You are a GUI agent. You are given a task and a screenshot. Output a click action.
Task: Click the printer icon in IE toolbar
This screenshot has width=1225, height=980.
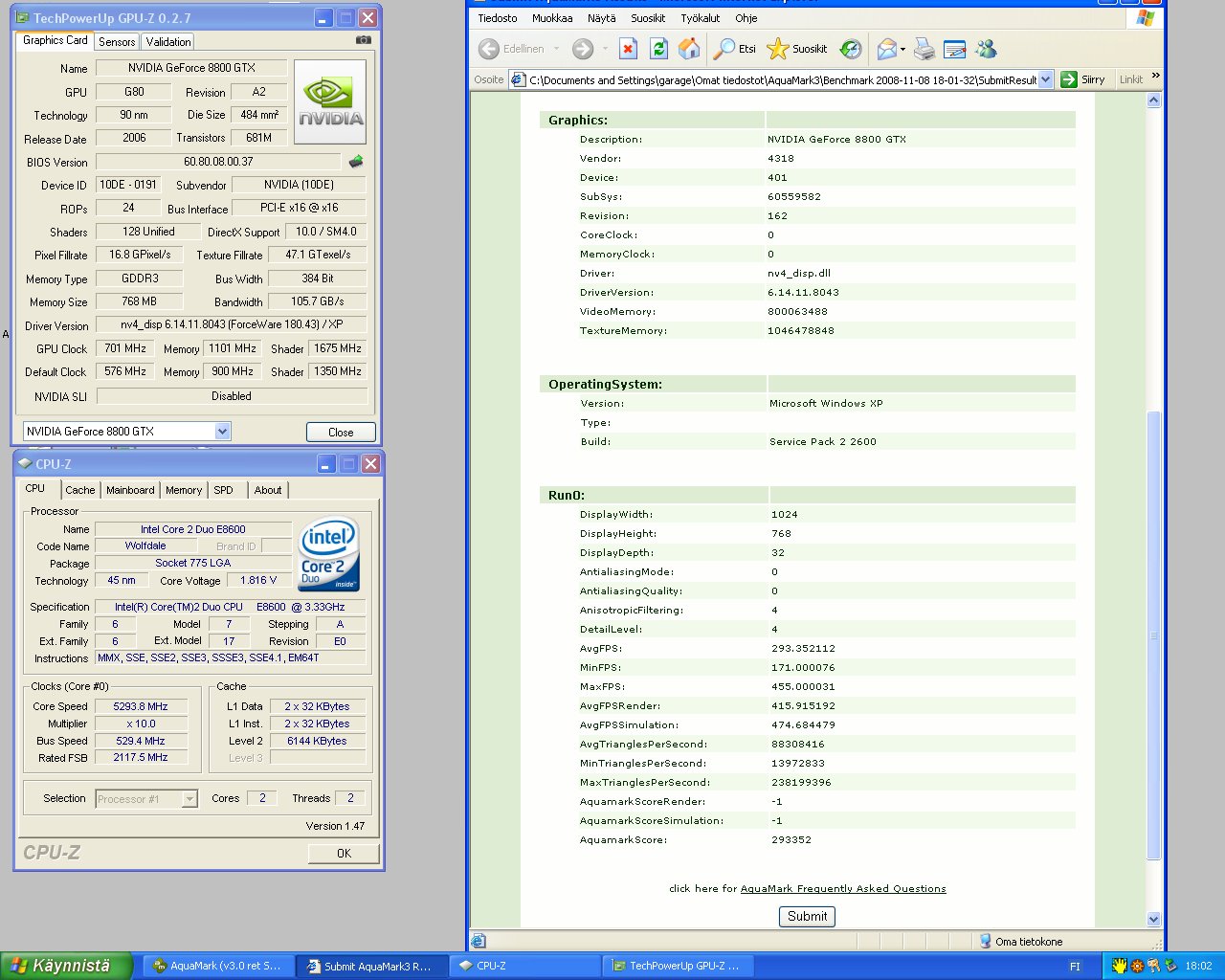click(924, 49)
